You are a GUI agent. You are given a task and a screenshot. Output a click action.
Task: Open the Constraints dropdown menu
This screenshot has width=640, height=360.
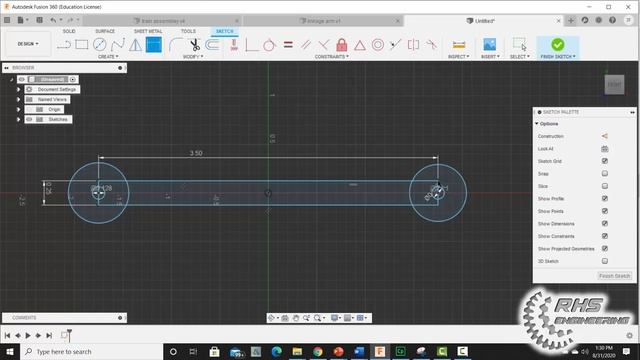pyautogui.click(x=332, y=57)
